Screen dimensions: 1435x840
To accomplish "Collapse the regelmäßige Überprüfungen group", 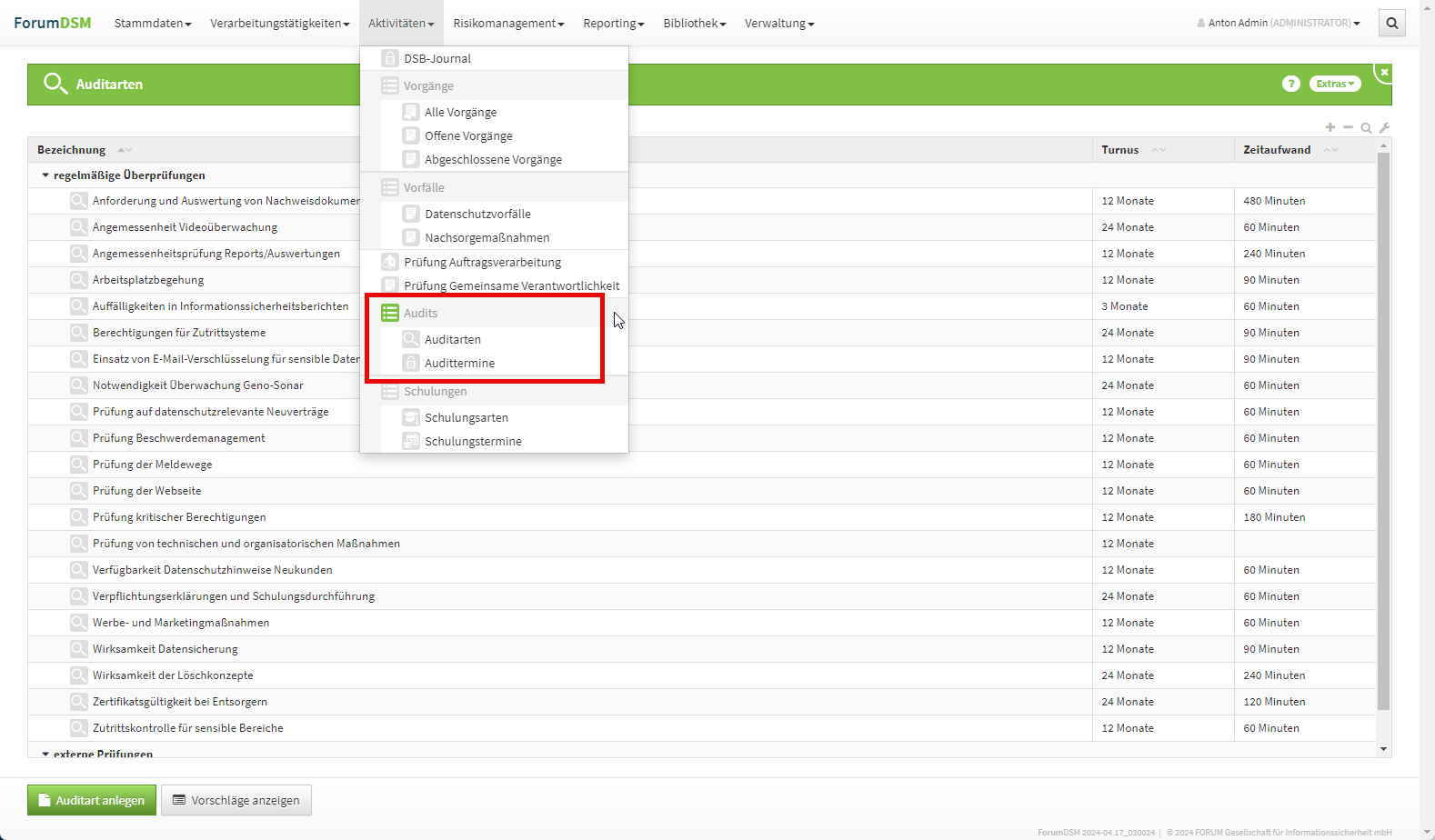I will point(45,175).
